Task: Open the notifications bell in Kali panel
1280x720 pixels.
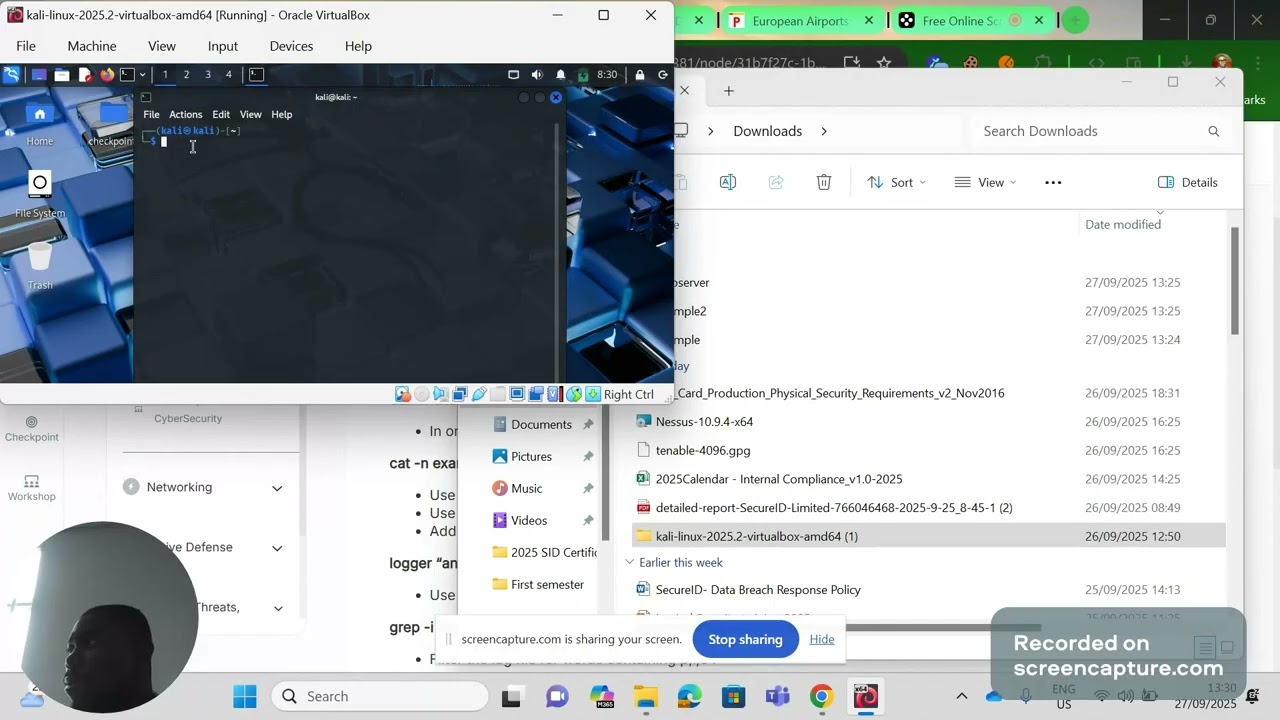Action: click(560, 74)
